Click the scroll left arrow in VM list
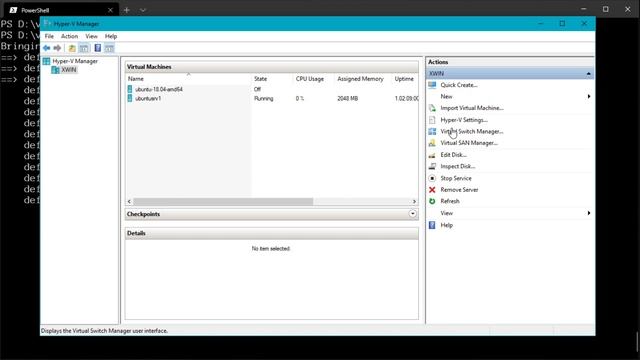Viewport: 640px width, 360px height. [x=129, y=202]
